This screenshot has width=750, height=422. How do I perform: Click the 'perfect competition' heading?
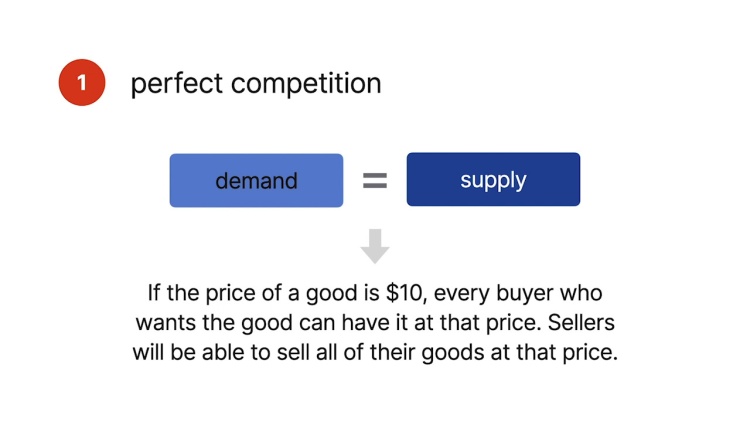[256, 84]
